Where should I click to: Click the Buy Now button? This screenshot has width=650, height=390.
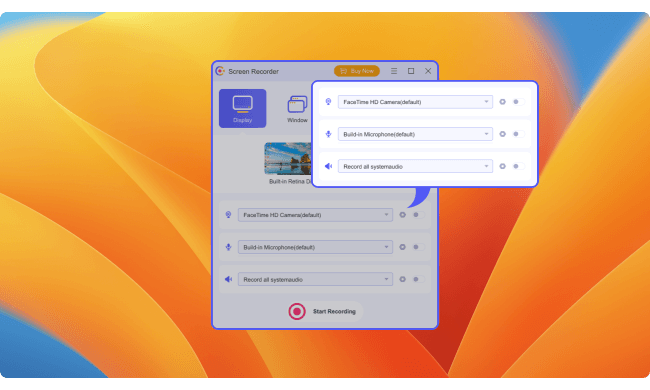coord(357,71)
